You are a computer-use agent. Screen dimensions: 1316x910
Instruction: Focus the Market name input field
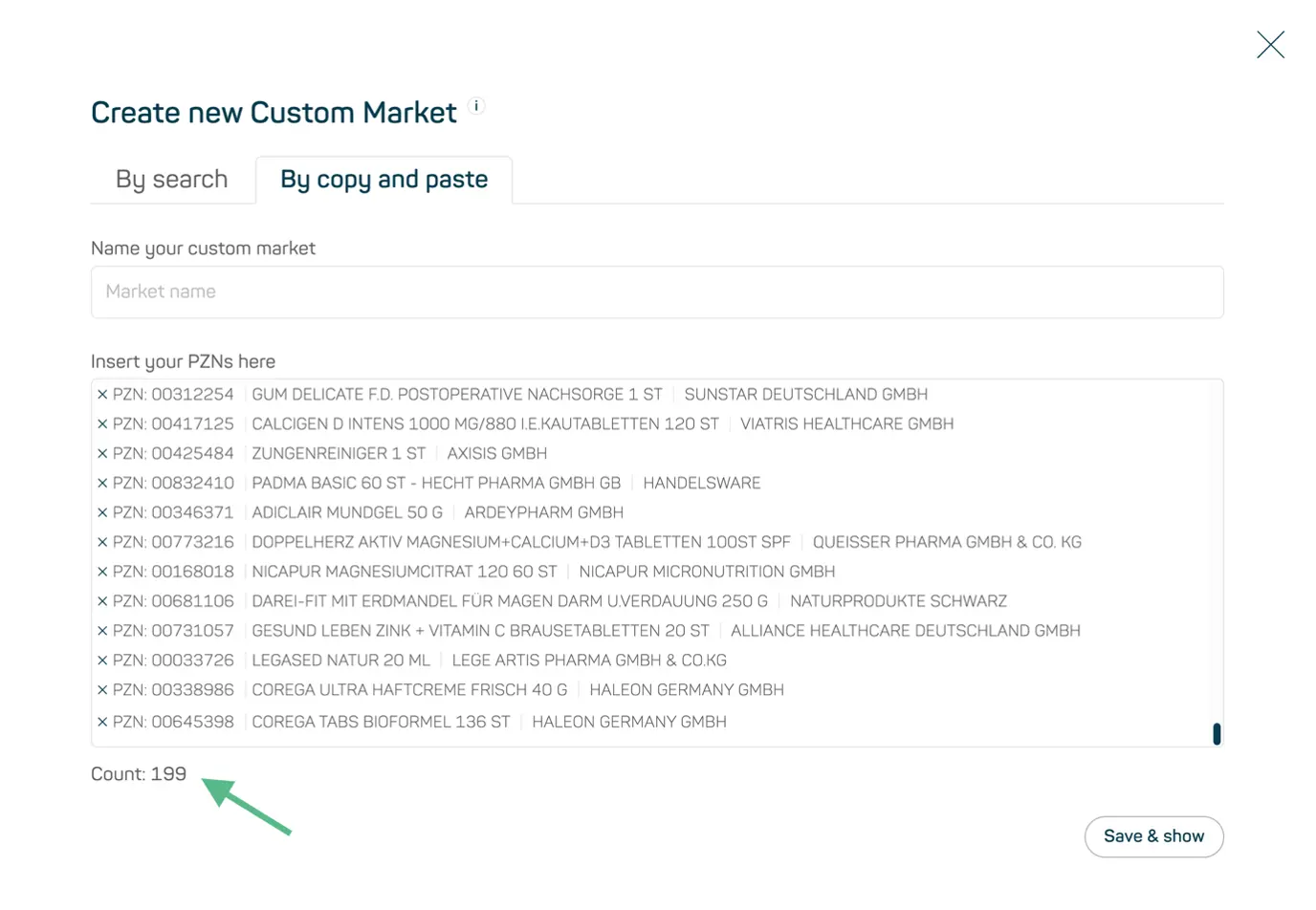[657, 292]
